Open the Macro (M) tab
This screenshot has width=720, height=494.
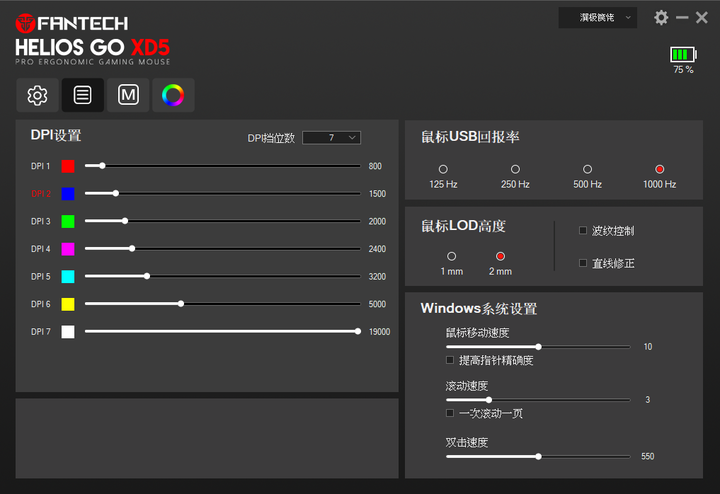point(128,95)
